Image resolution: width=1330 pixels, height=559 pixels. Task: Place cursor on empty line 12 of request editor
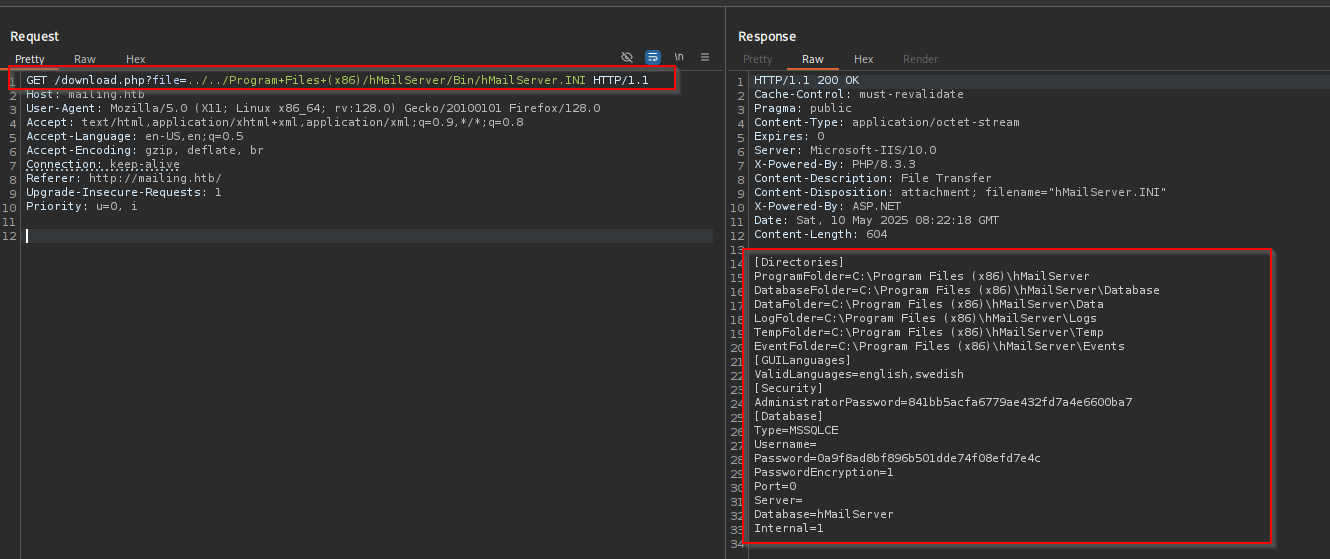click(x=368, y=236)
